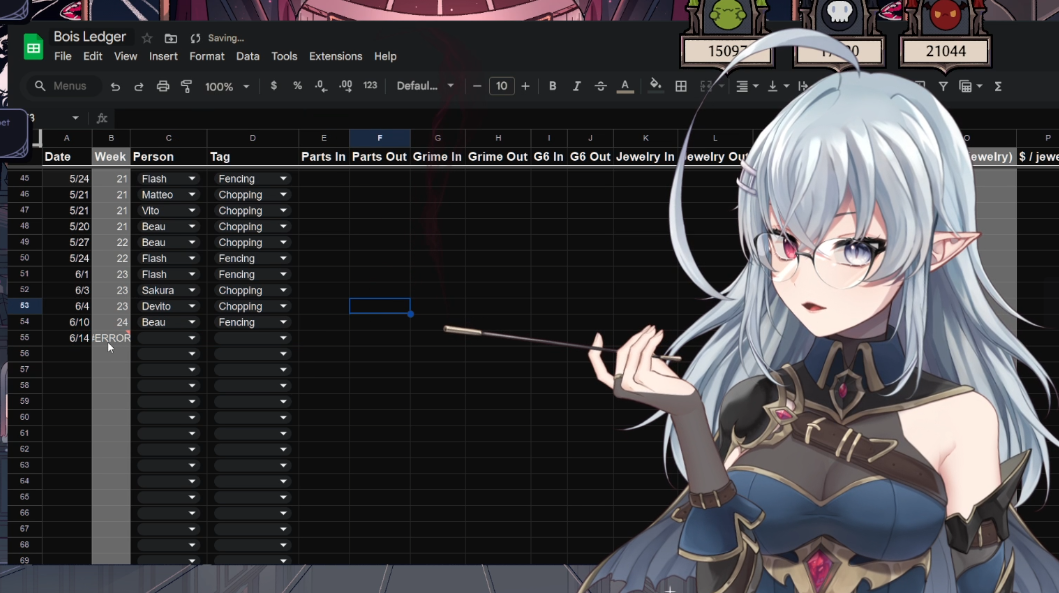This screenshot has height=593, width=1059.
Task: Open the Default font dropdown
Action: (x=425, y=86)
